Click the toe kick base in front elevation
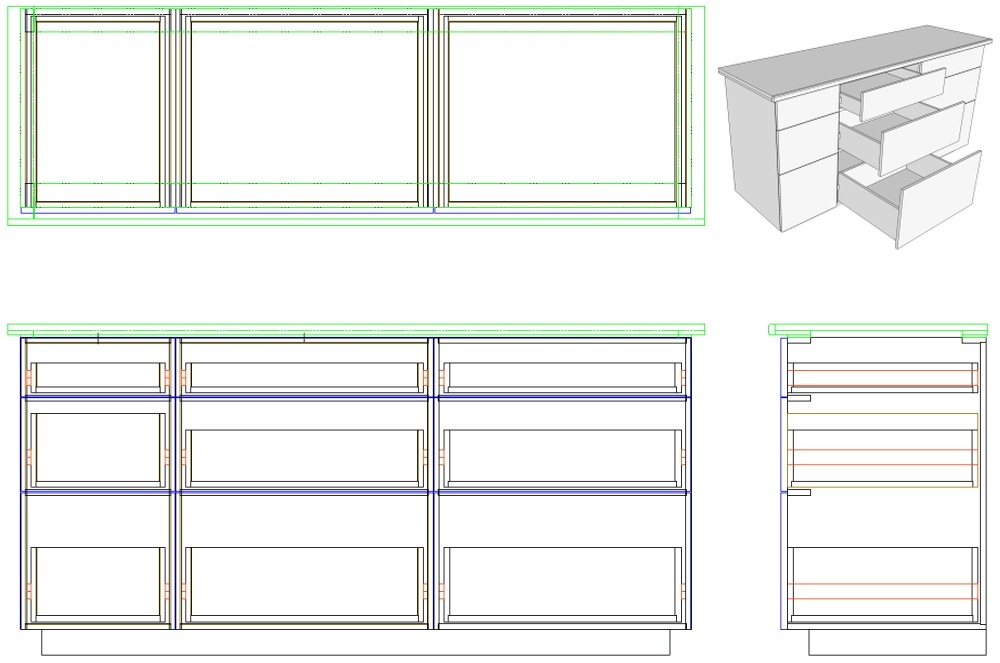 click(x=355, y=642)
